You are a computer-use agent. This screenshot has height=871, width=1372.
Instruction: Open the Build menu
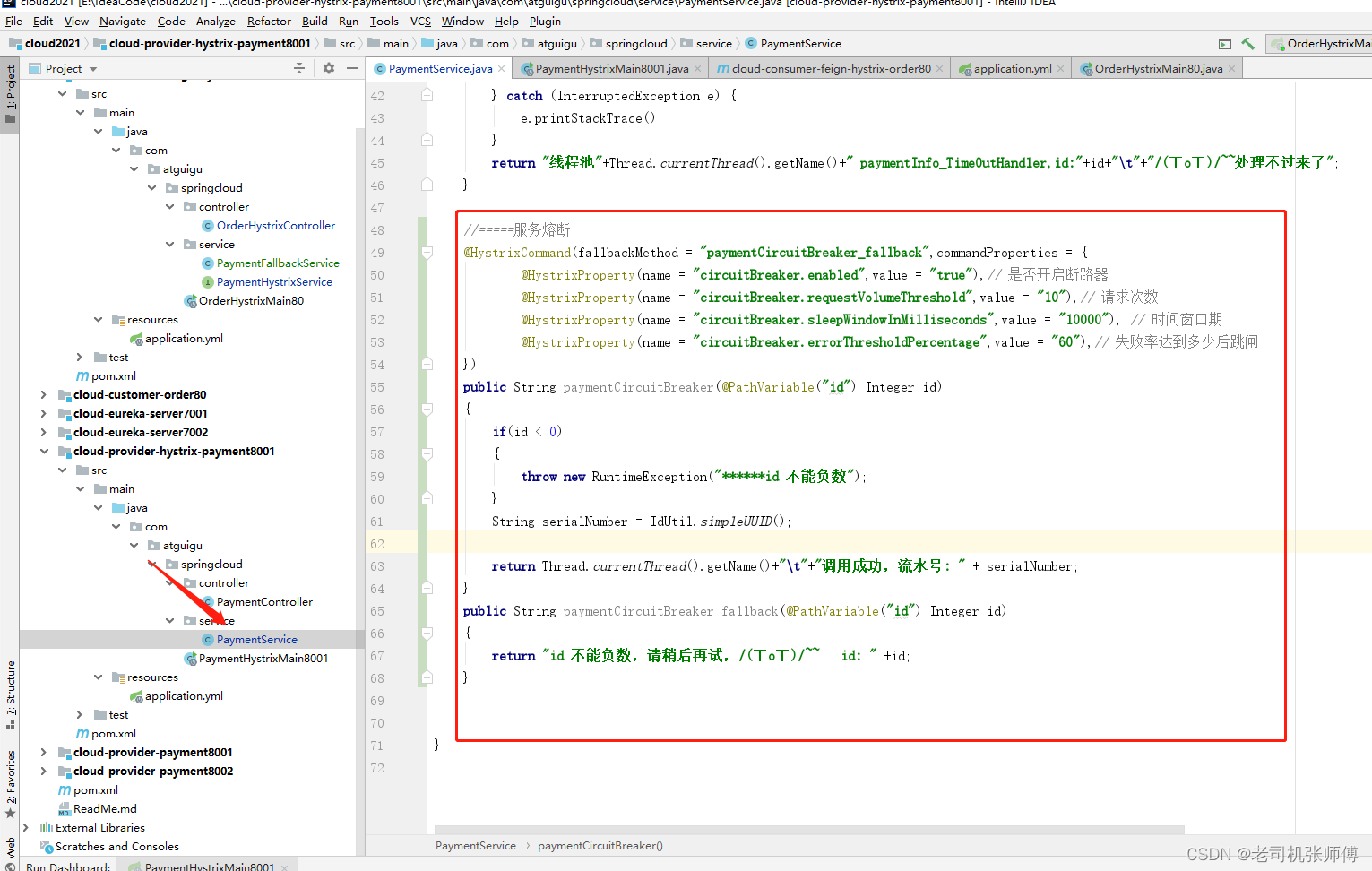[315, 21]
